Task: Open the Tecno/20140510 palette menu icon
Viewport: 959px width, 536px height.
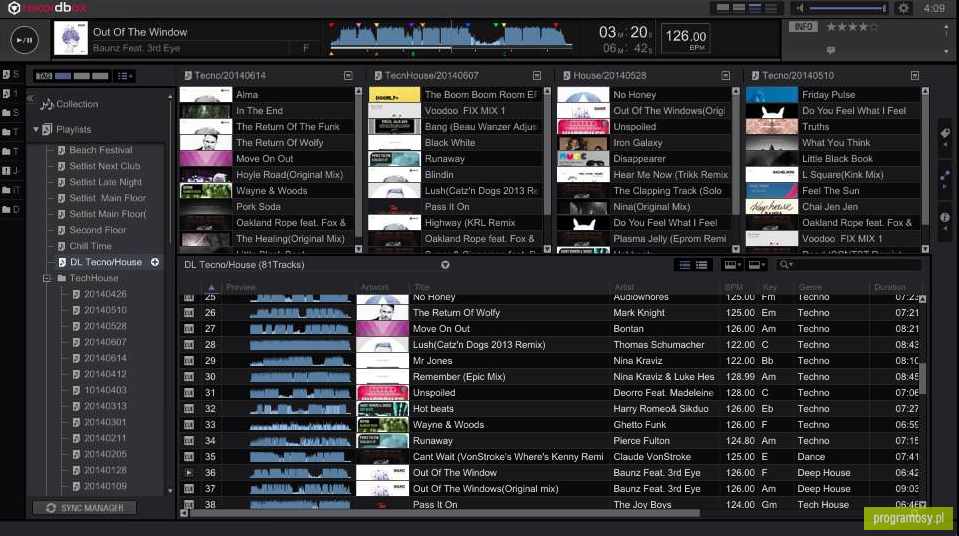Action: (x=915, y=75)
